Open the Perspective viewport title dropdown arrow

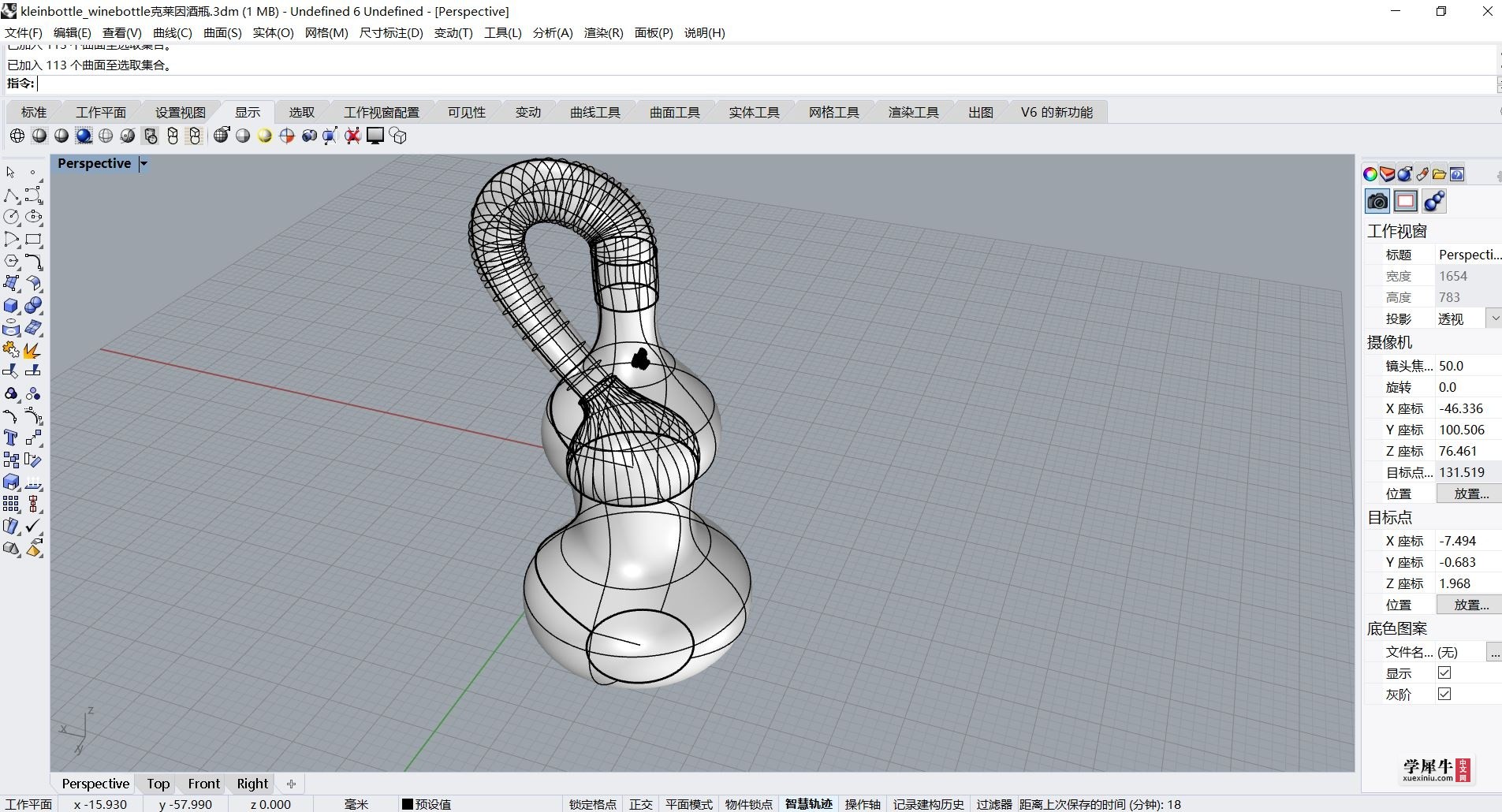pos(143,164)
